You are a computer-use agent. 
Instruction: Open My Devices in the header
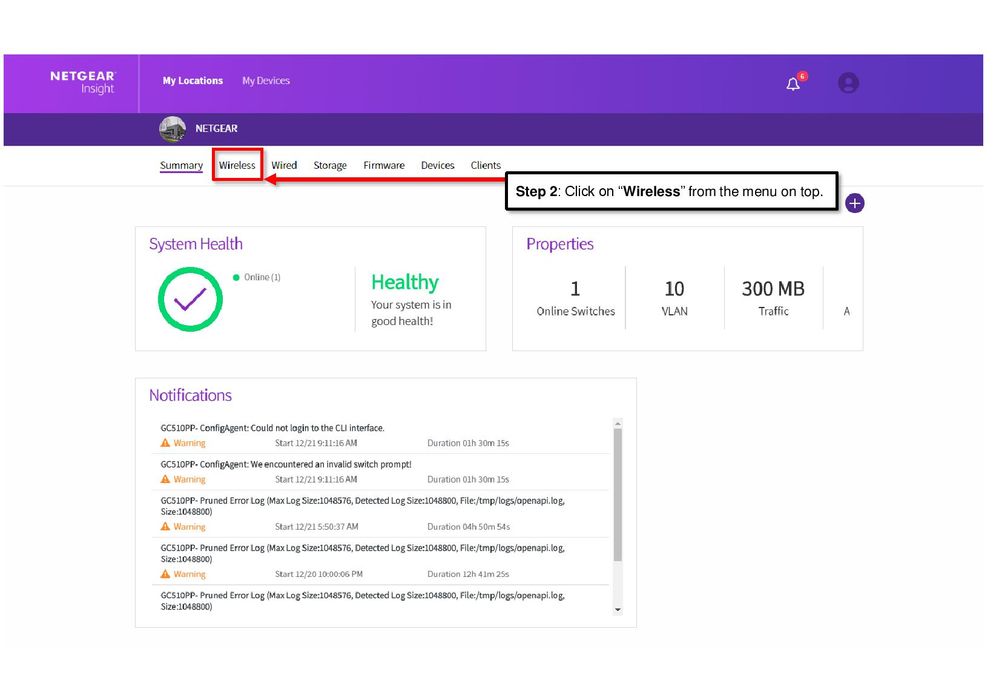266,81
